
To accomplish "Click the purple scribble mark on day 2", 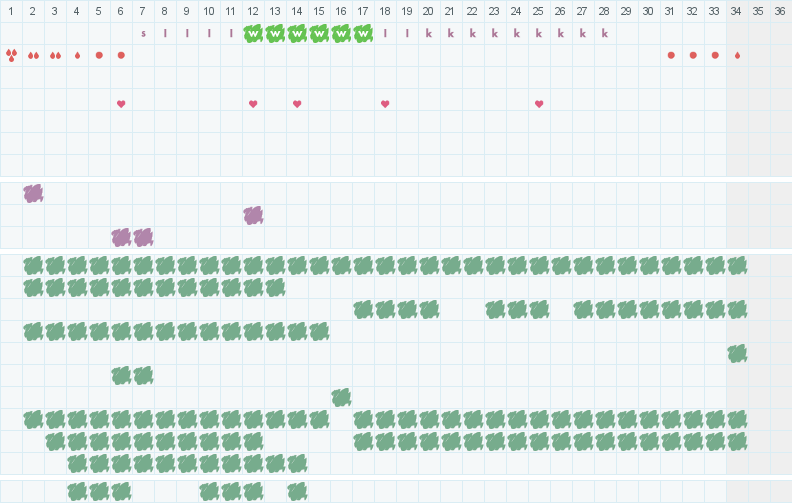I will click(x=33, y=193).
